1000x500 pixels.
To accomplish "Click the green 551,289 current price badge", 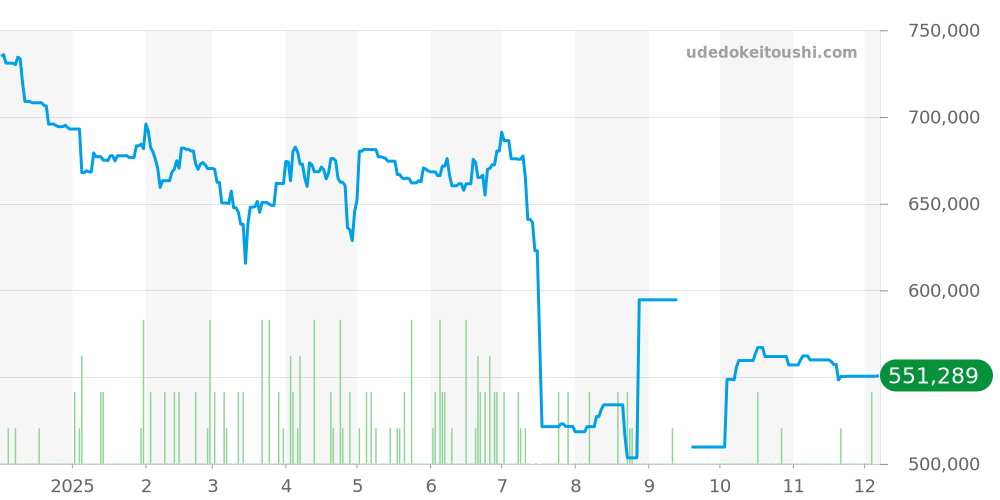I will (x=933, y=376).
